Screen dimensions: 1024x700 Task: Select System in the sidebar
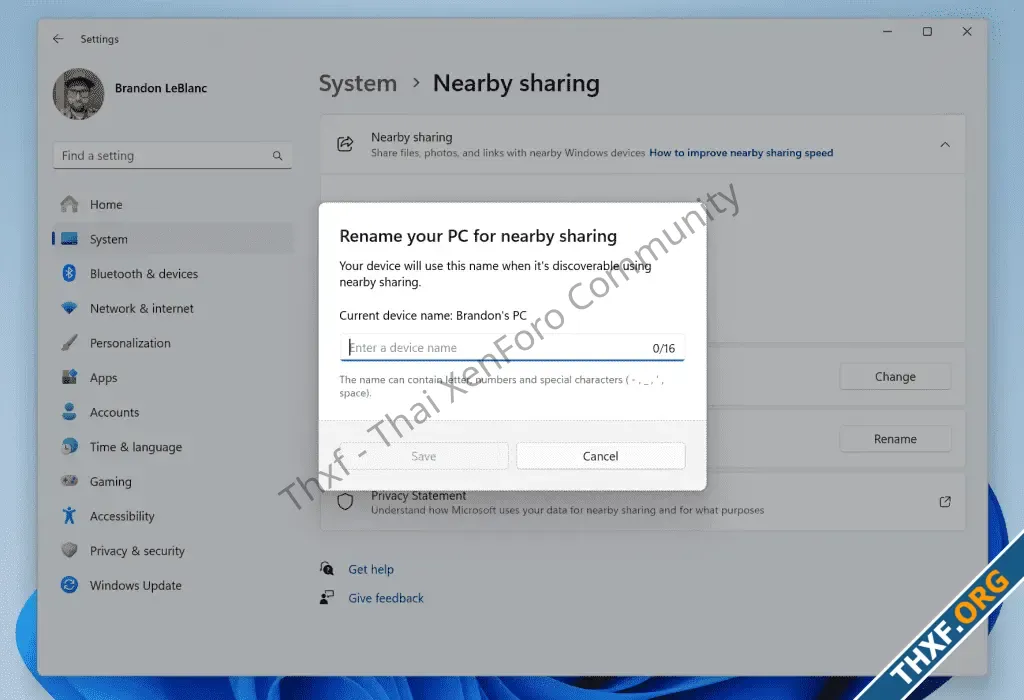point(172,239)
